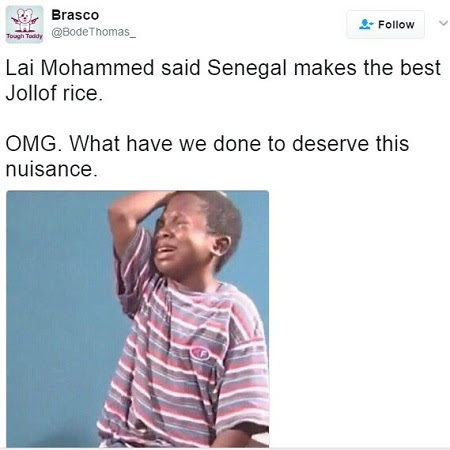
Task: Expand the tweet options chevron
Action: 443,23
